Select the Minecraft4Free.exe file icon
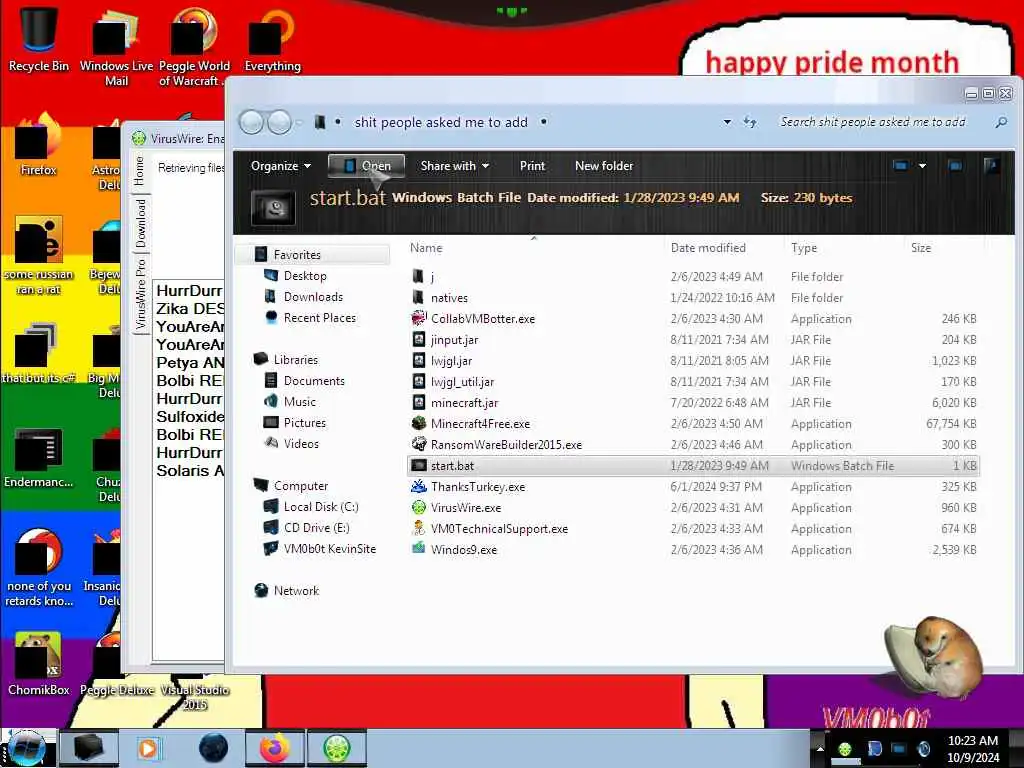Viewport: 1024px width, 768px height. coord(419,423)
